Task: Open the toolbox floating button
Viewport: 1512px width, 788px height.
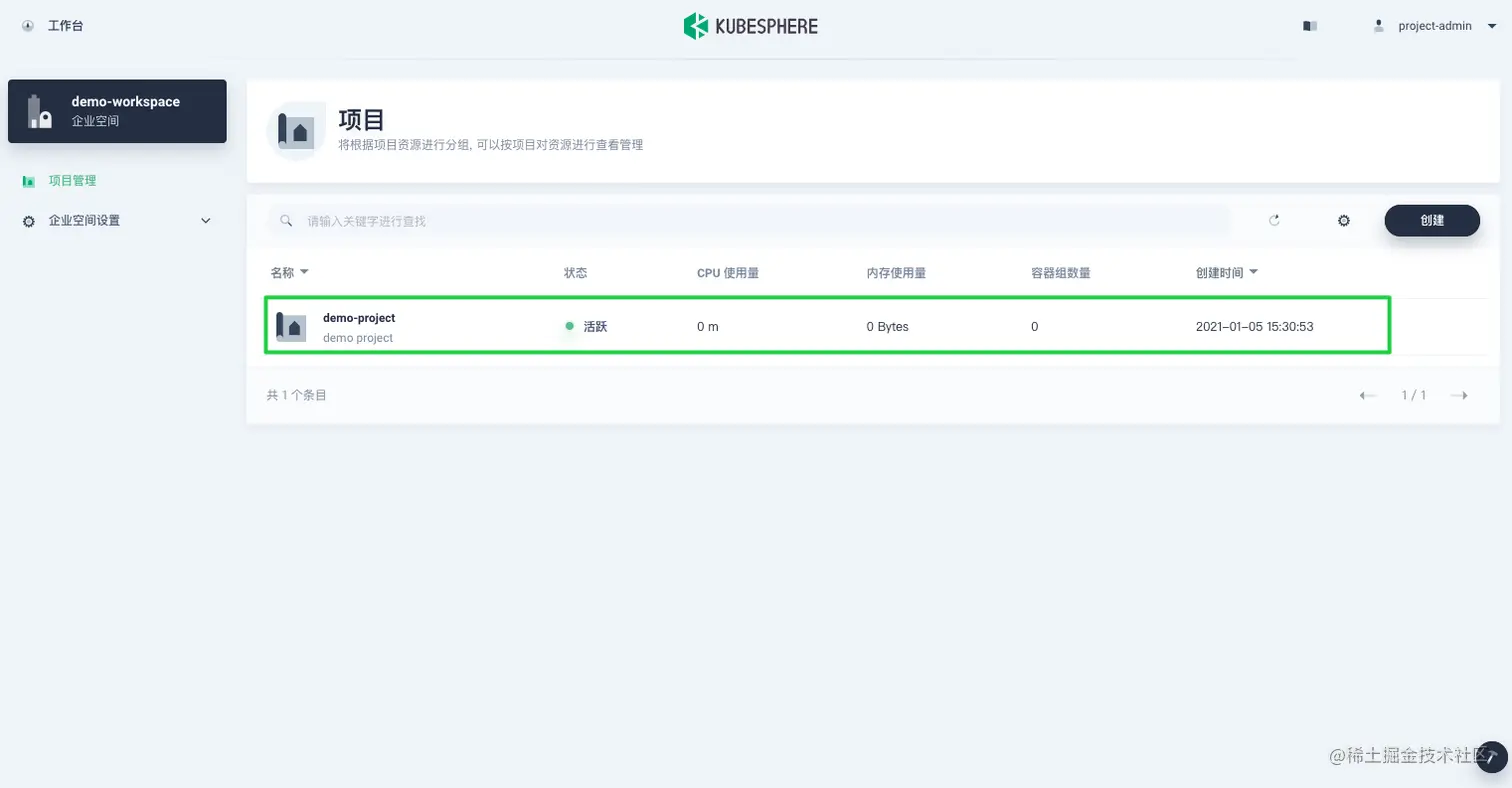Action: (x=1491, y=757)
